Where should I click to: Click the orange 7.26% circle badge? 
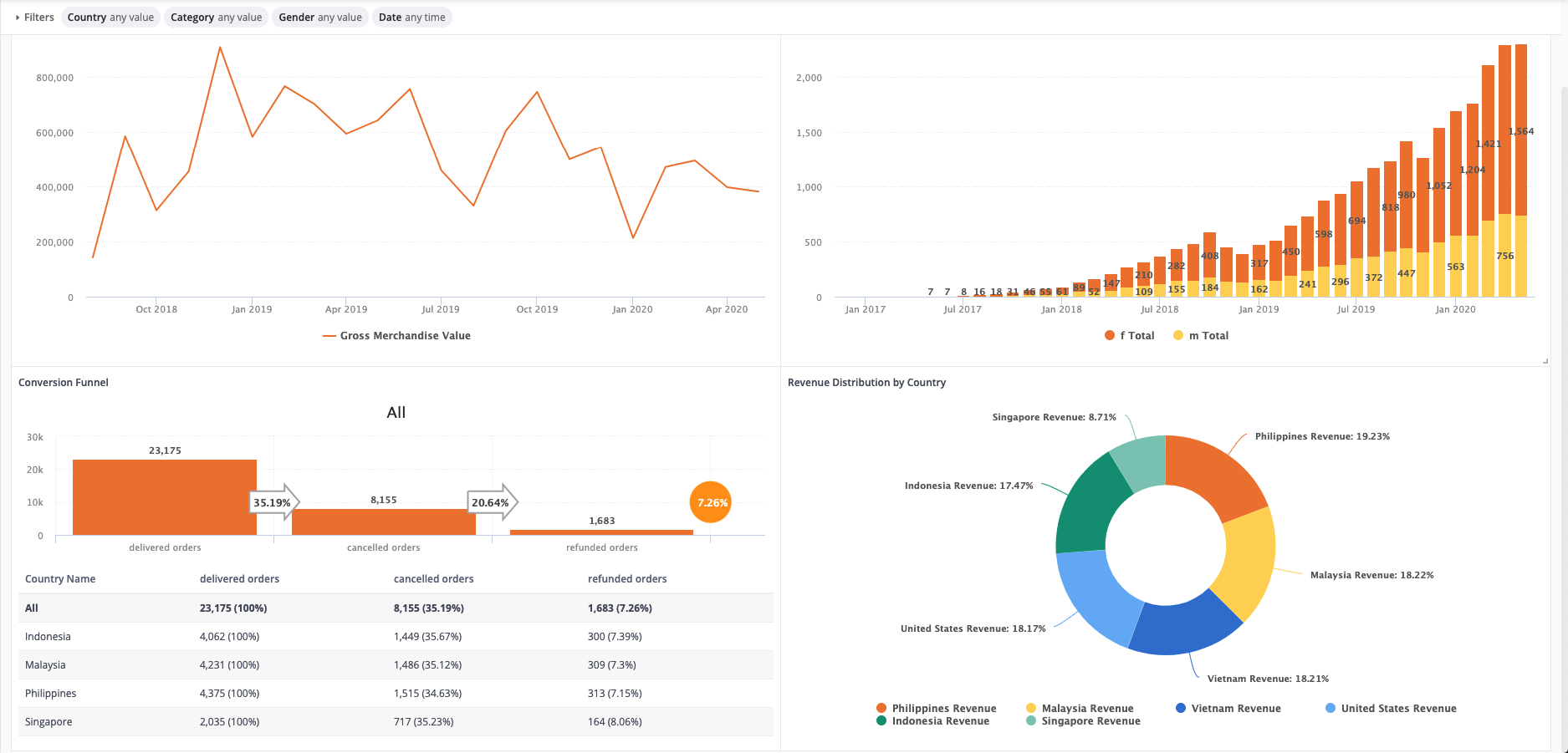tap(711, 502)
